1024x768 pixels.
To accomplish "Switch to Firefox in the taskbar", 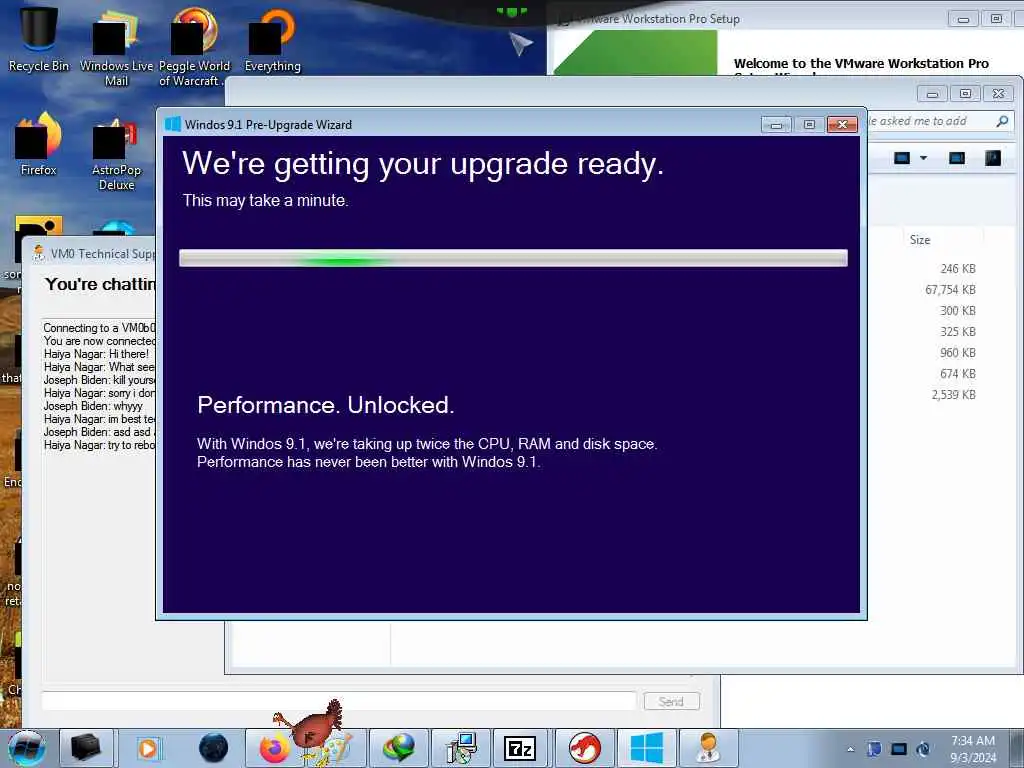I will click(274, 748).
